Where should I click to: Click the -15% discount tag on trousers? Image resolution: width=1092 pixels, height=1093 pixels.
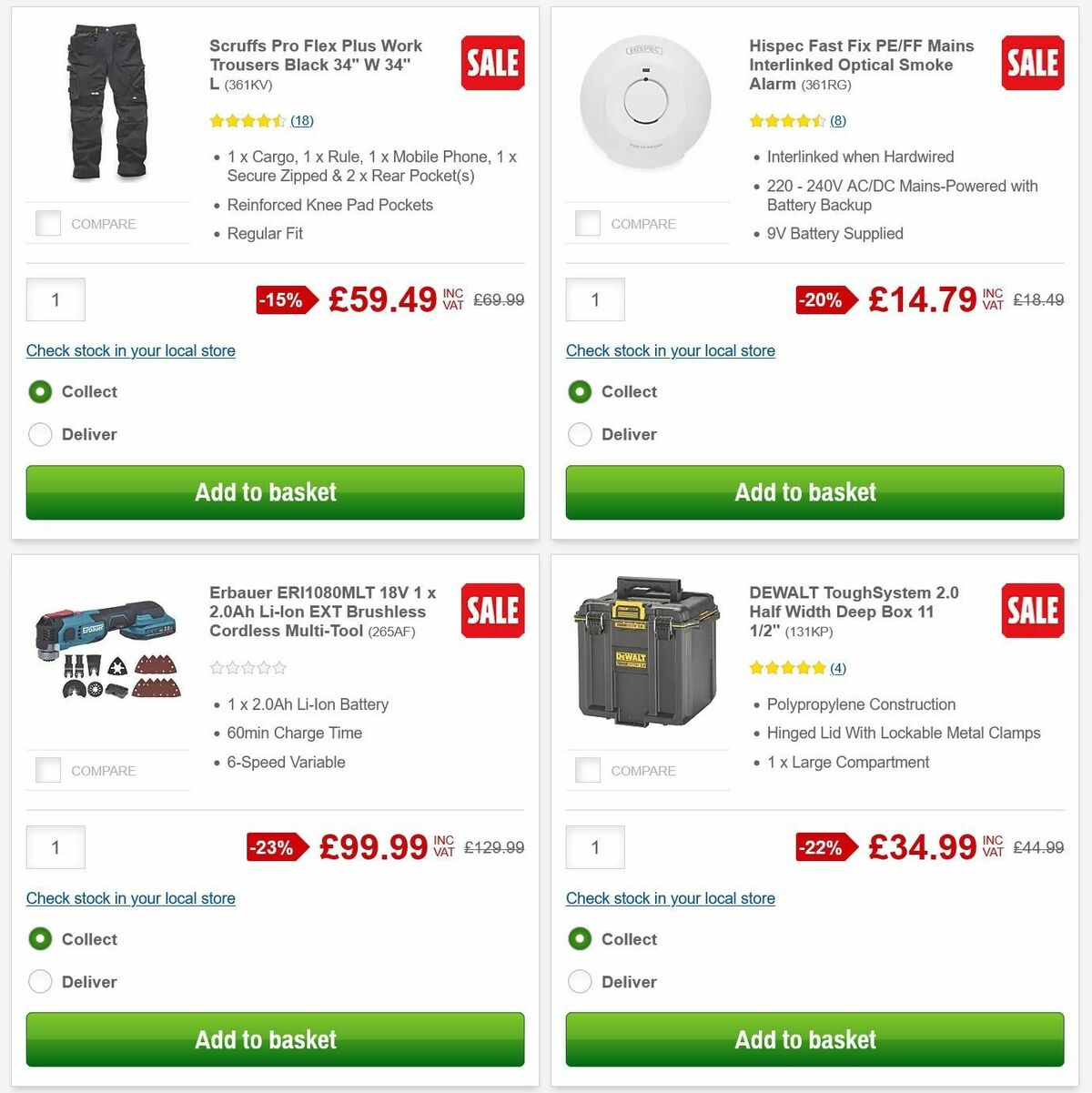[278, 299]
